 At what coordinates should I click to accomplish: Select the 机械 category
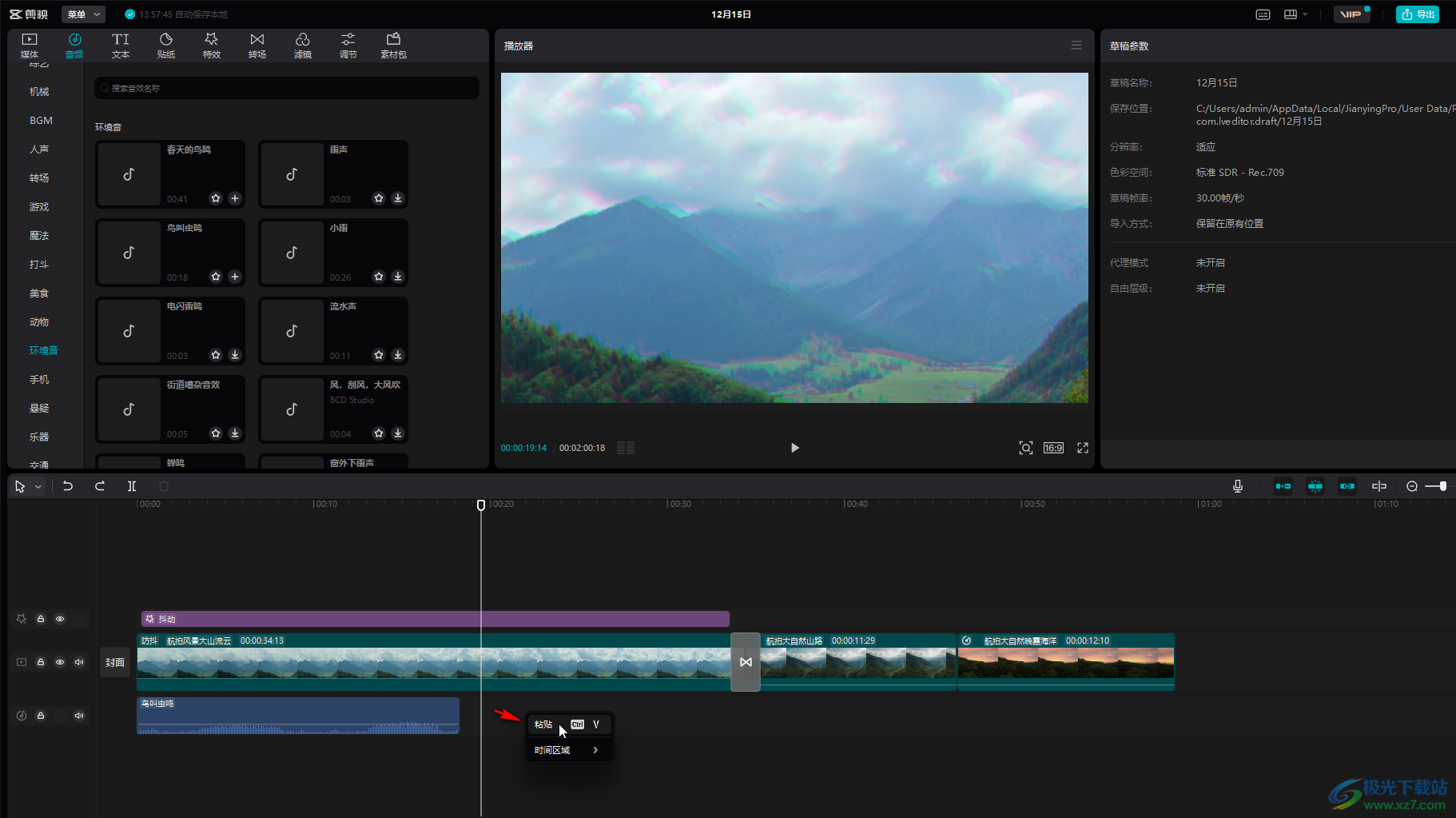(39, 91)
